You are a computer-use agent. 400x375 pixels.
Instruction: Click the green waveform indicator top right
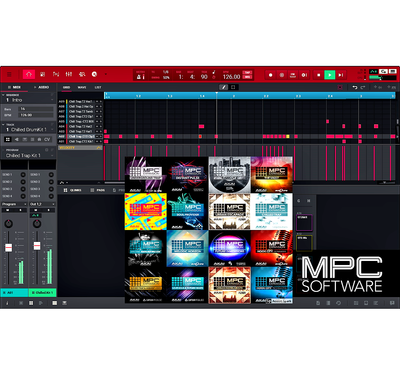point(373,71)
